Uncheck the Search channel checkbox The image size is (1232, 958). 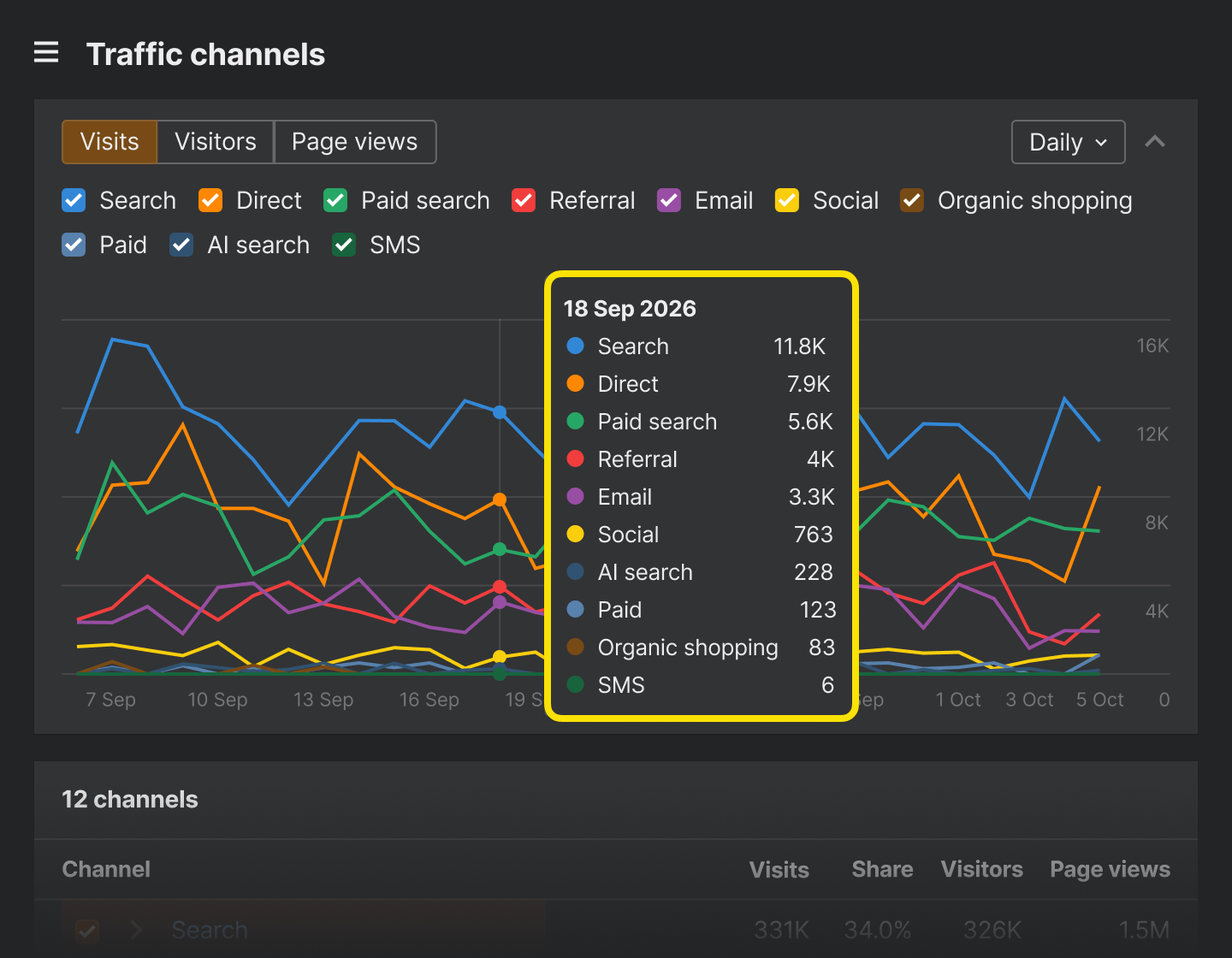[74, 200]
